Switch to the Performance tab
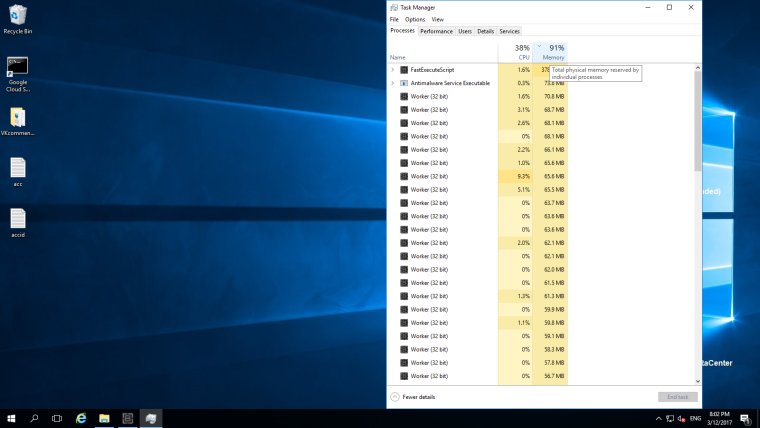 click(x=436, y=31)
